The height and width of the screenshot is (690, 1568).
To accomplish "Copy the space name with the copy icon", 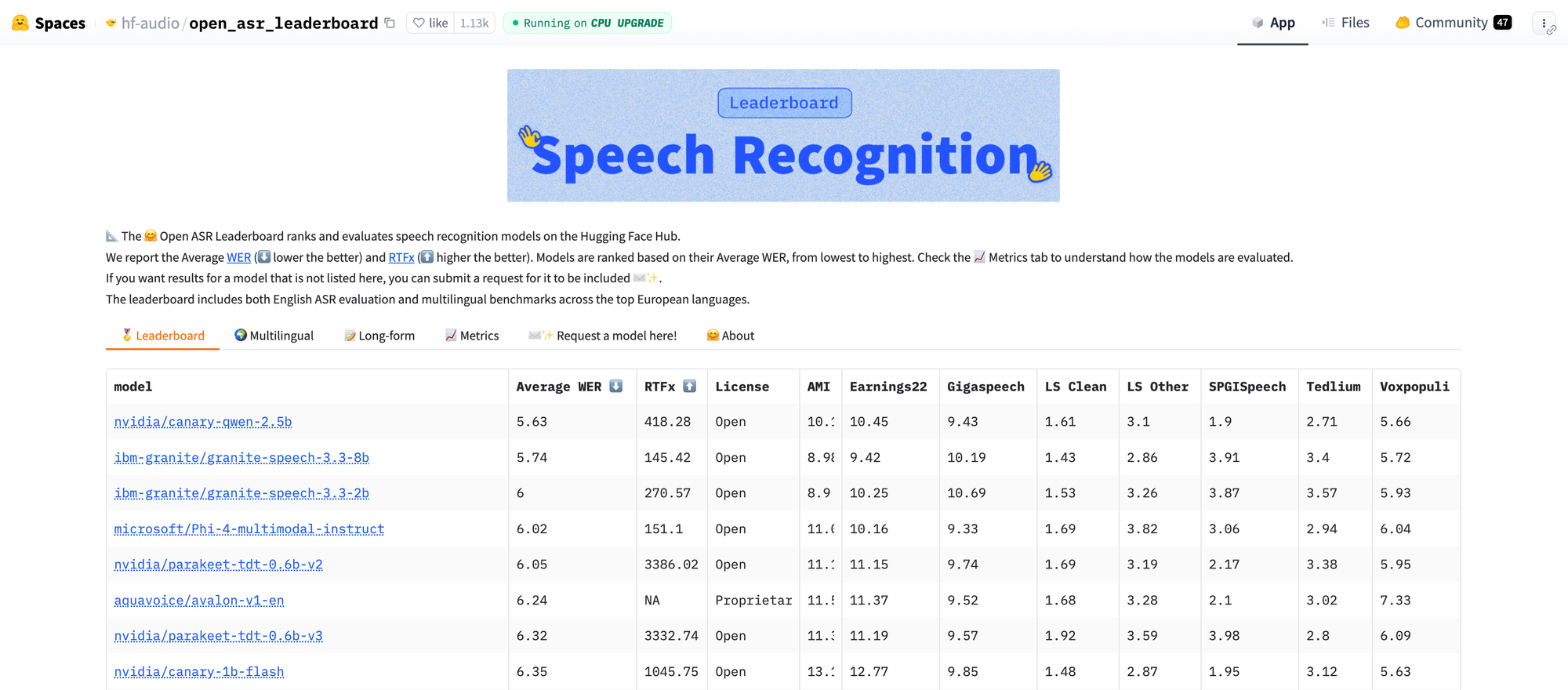I will pyautogui.click(x=390, y=23).
